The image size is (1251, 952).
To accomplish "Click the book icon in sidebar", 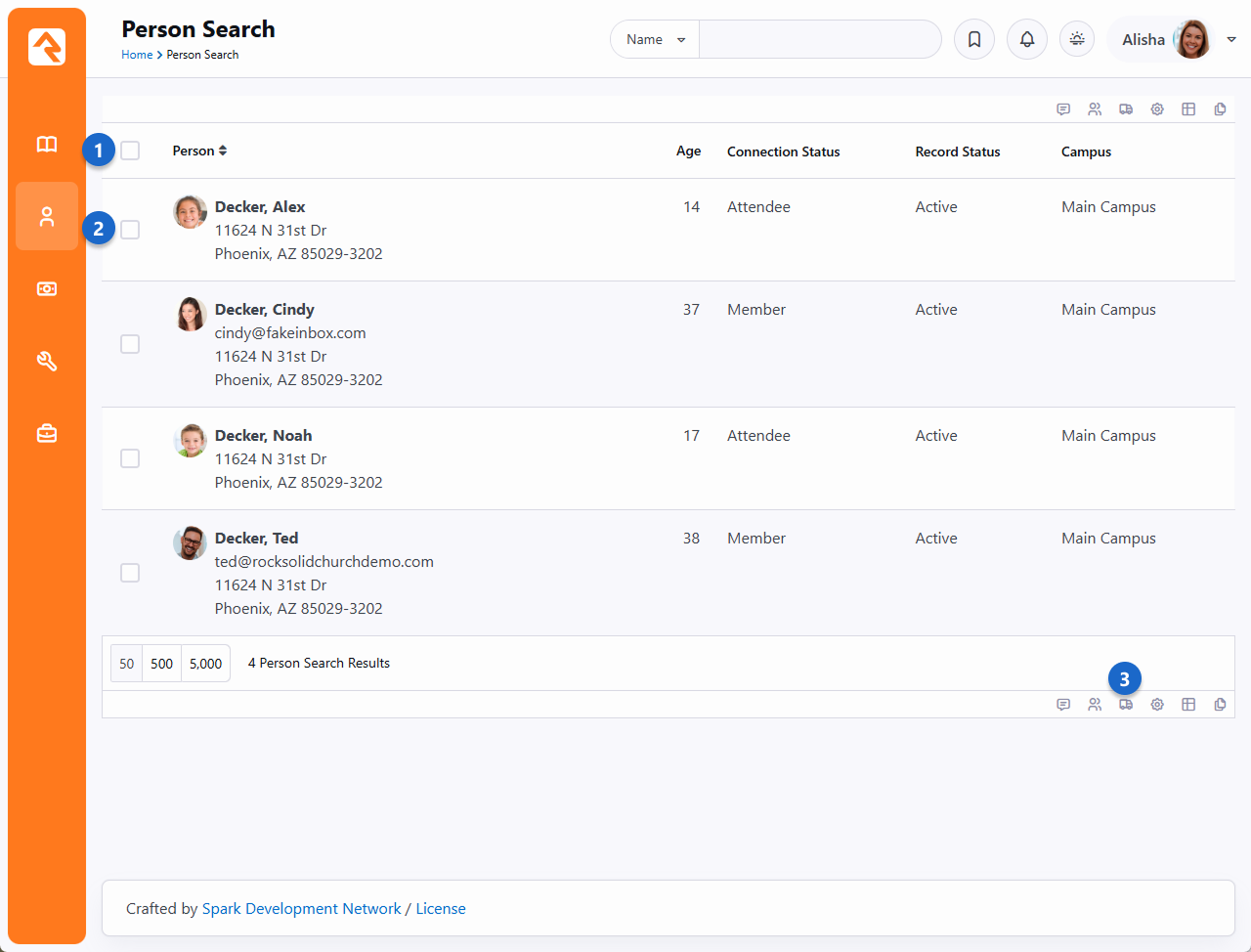I will point(47,145).
